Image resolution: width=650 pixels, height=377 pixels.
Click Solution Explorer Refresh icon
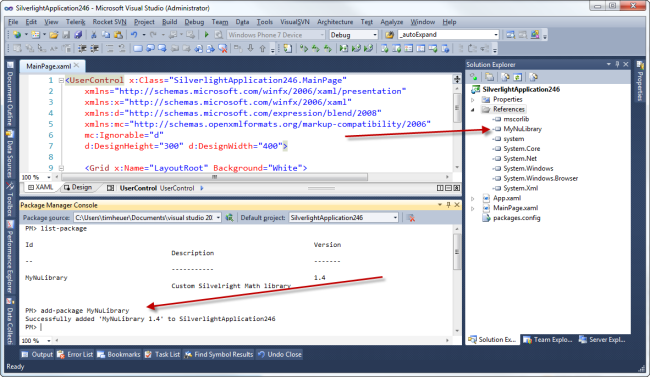tap(517, 77)
